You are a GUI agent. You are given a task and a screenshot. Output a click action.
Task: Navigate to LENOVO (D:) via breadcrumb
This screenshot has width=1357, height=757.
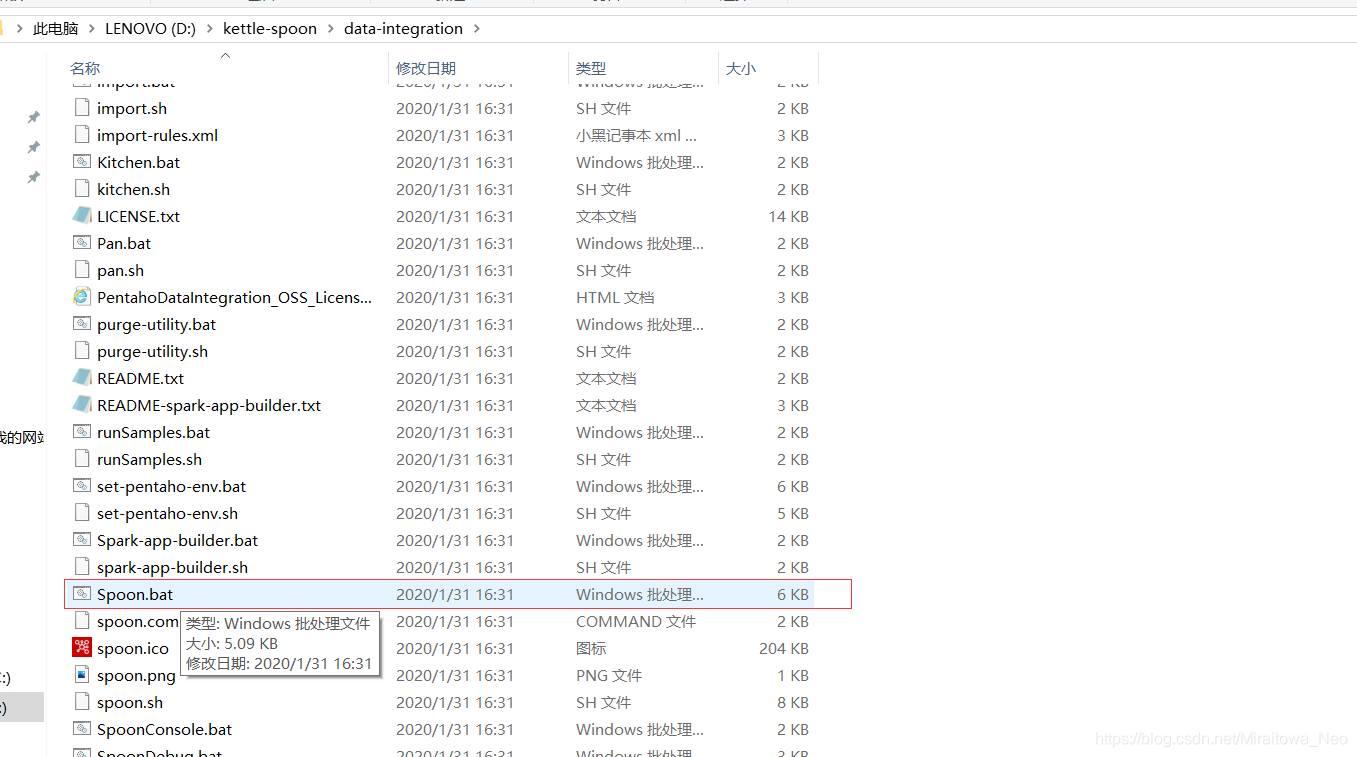pyautogui.click(x=149, y=28)
